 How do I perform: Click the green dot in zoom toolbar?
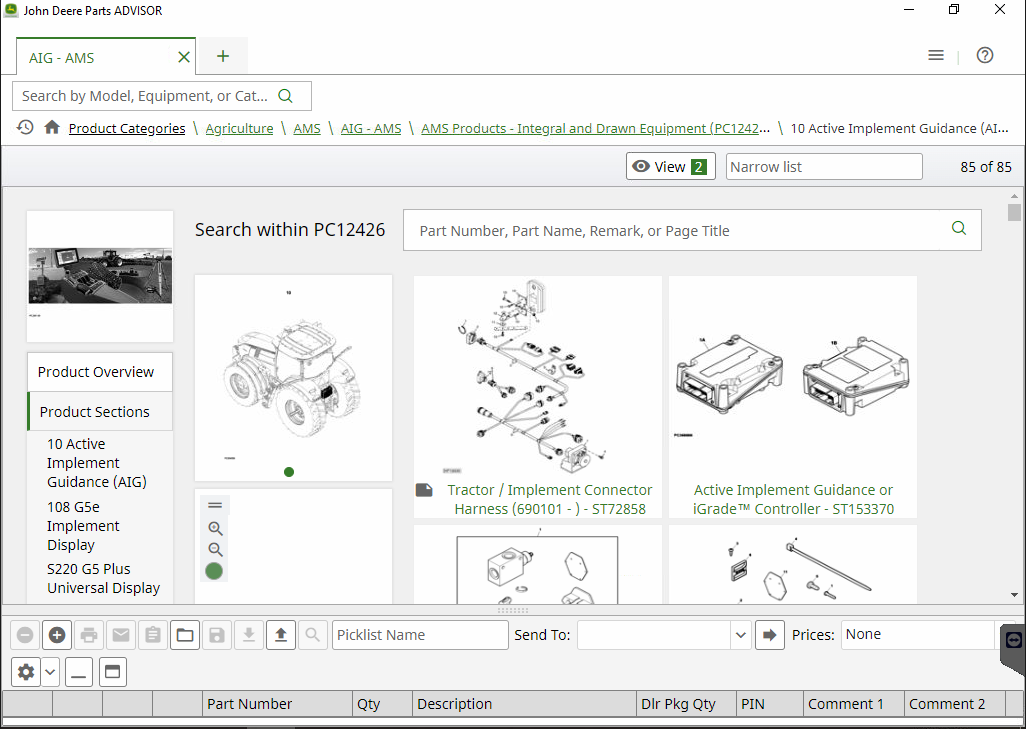tap(214, 571)
